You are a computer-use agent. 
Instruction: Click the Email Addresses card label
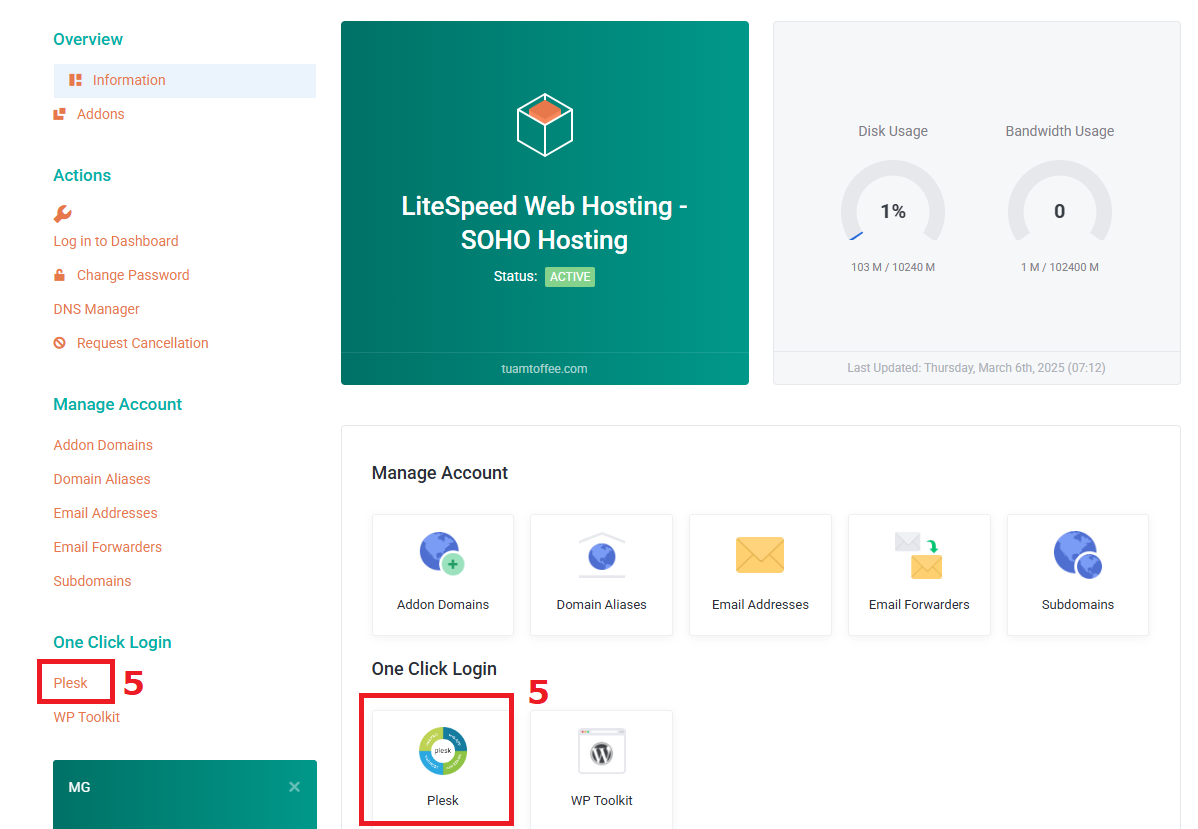760,604
